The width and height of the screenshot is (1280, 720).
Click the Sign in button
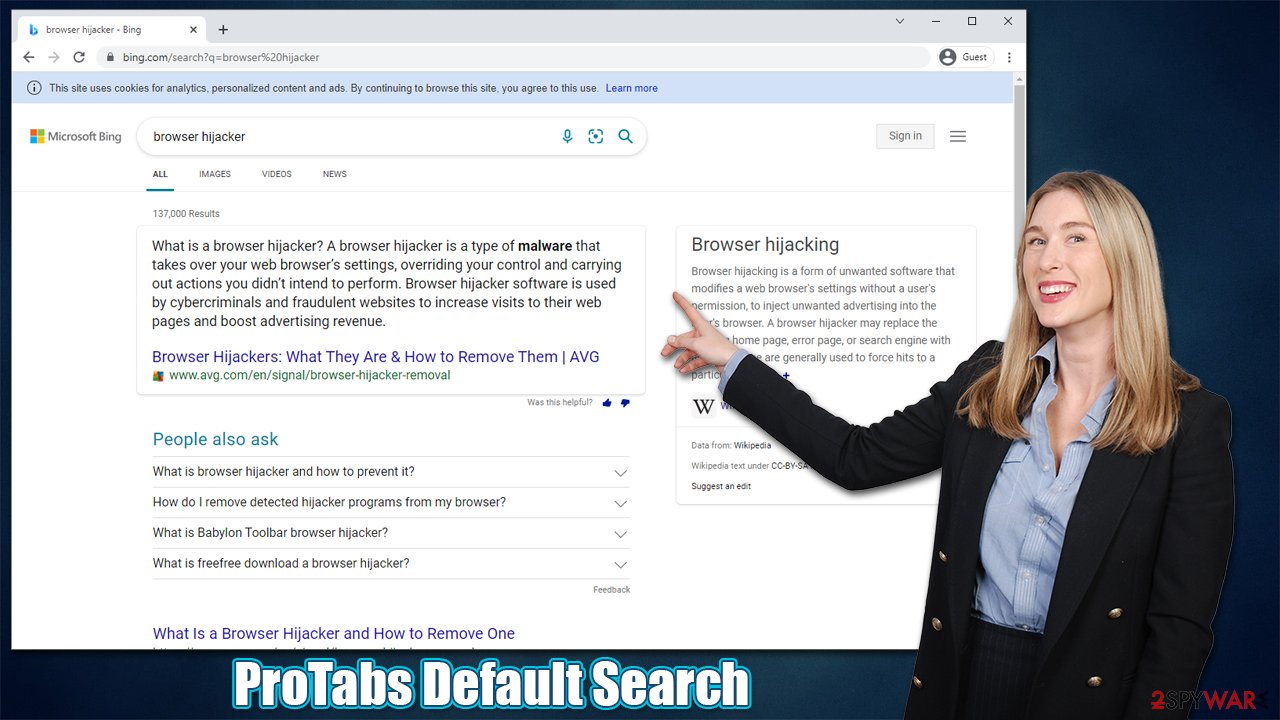905,136
